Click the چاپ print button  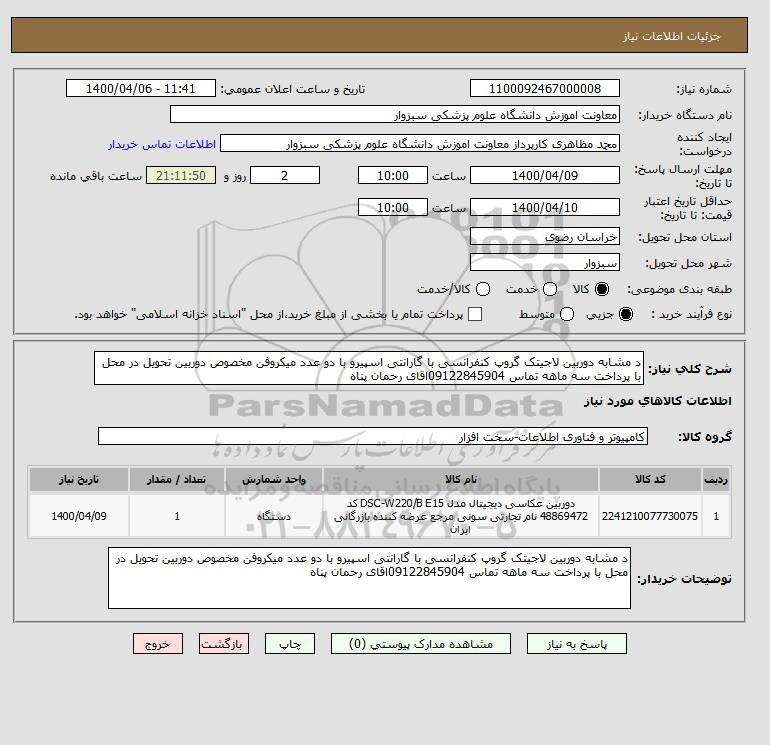click(290, 644)
